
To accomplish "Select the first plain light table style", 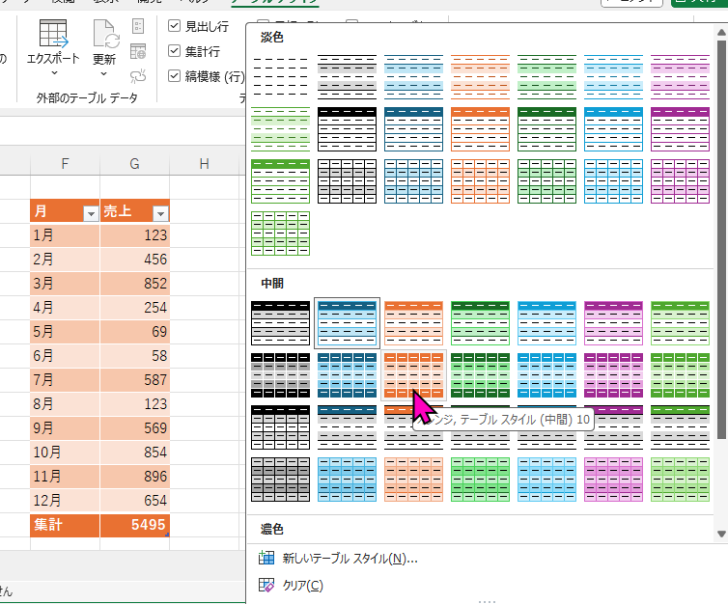I will coord(281,75).
